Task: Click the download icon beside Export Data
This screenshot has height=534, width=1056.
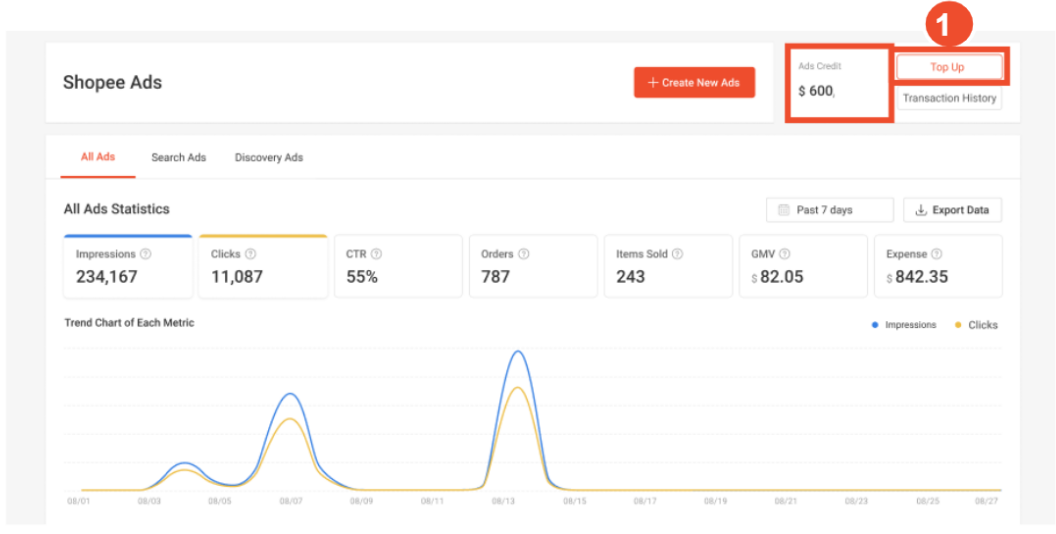Action: tap(921, 210)
